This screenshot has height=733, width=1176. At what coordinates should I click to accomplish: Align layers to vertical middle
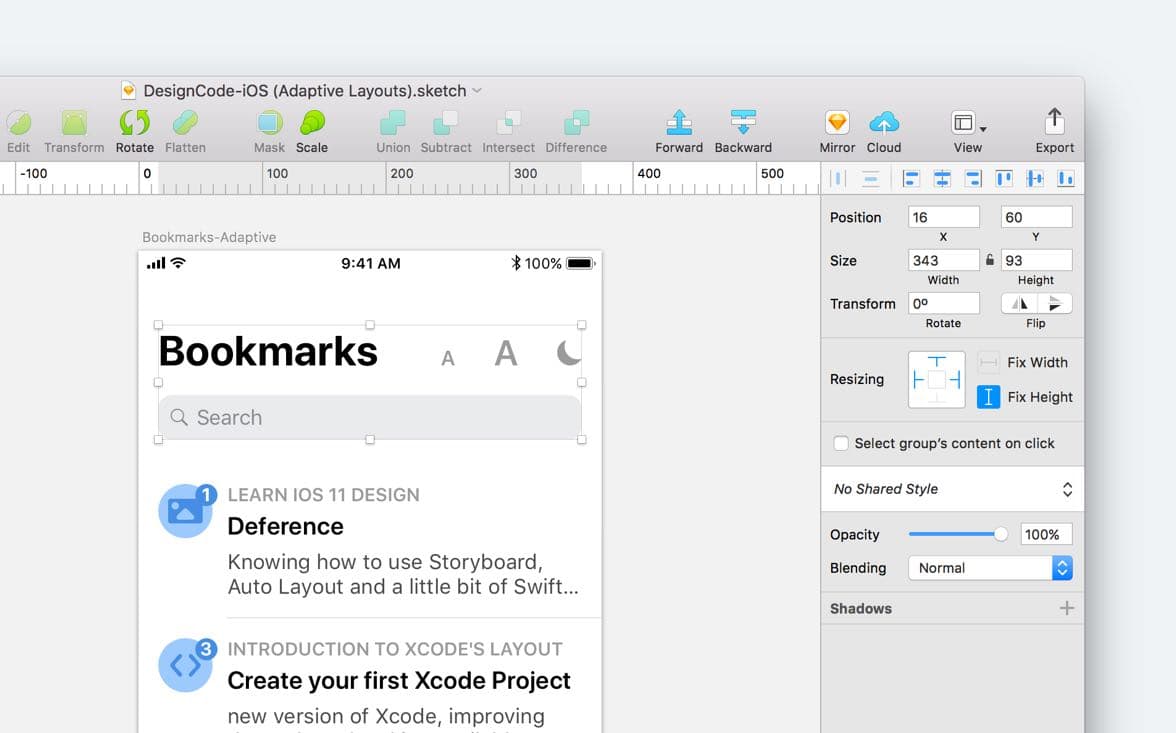1035,179
